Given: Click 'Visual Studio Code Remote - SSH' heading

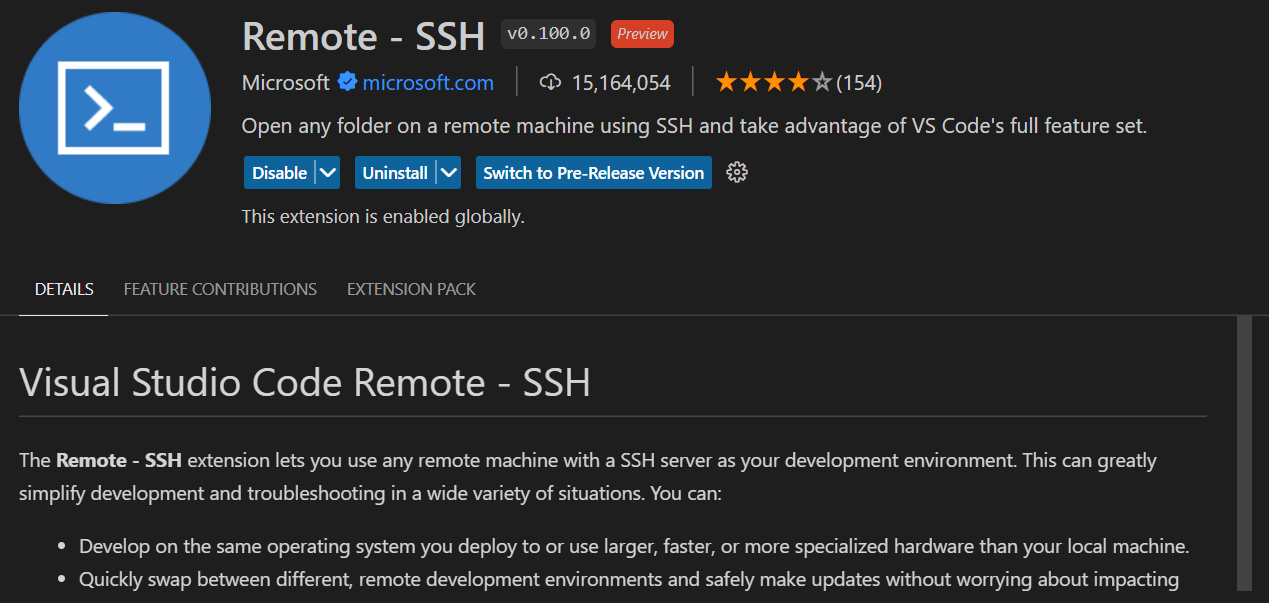Looking at the screenshot, I should tap(305, 382).
